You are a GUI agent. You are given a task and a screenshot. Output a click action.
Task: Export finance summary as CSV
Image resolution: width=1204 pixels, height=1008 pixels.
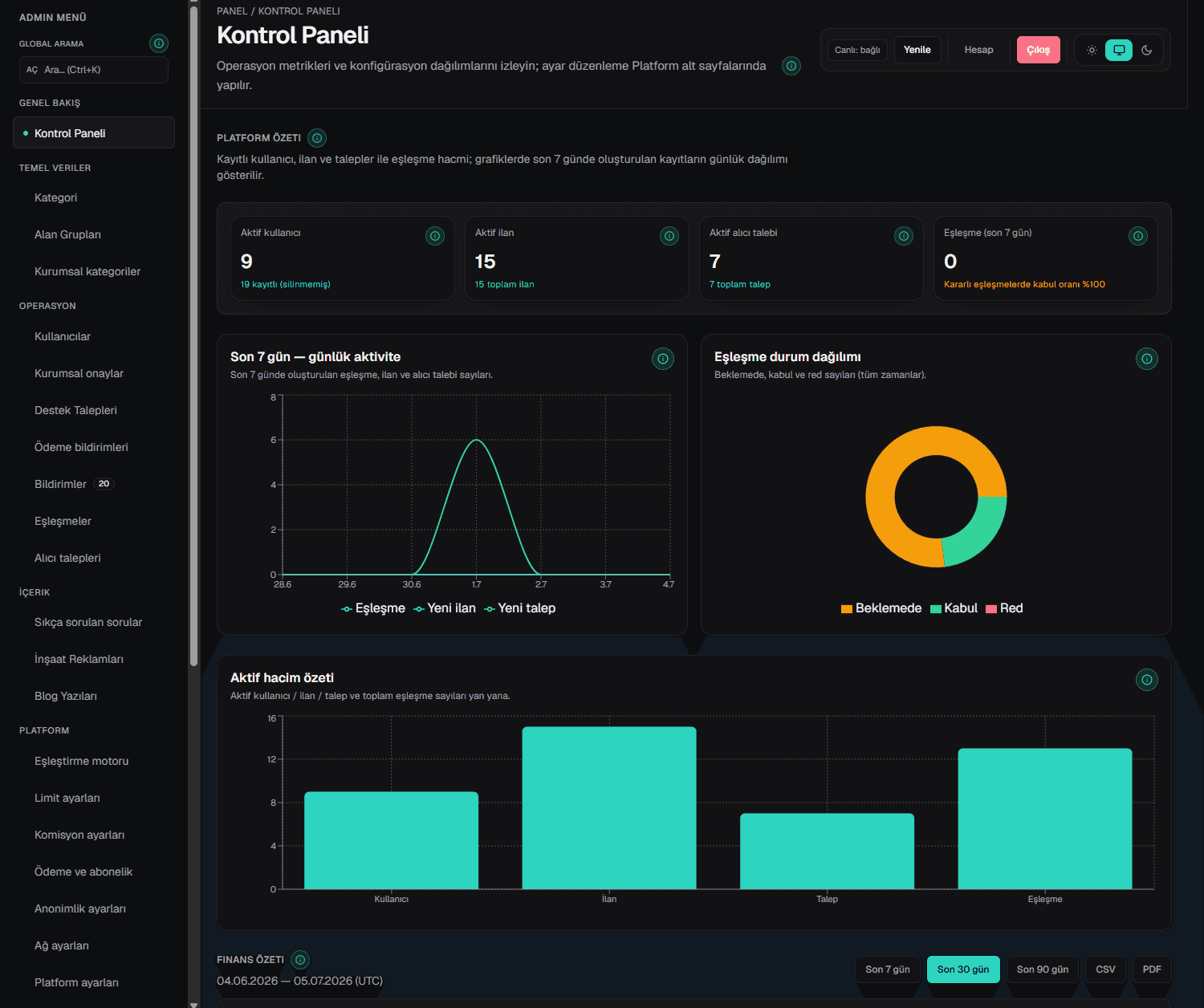tap(1106, 969)
